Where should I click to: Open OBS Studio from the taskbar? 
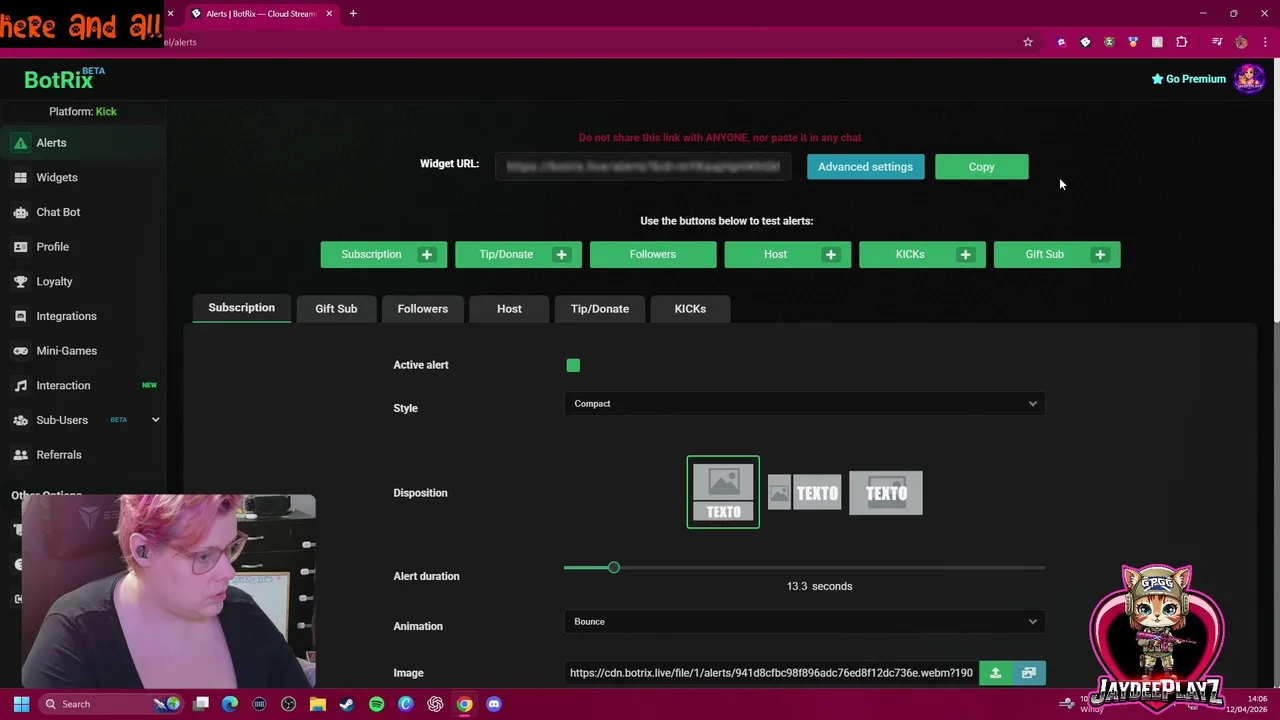tap(289, 704)
